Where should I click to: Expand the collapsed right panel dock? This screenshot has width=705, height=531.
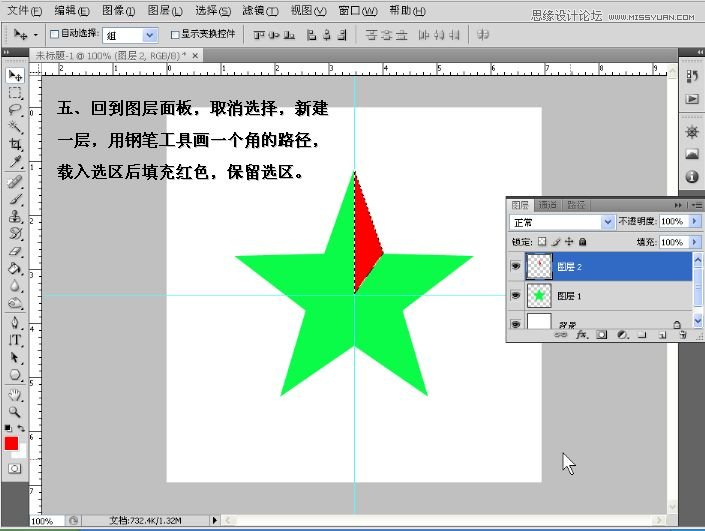(x=700, y=52)
